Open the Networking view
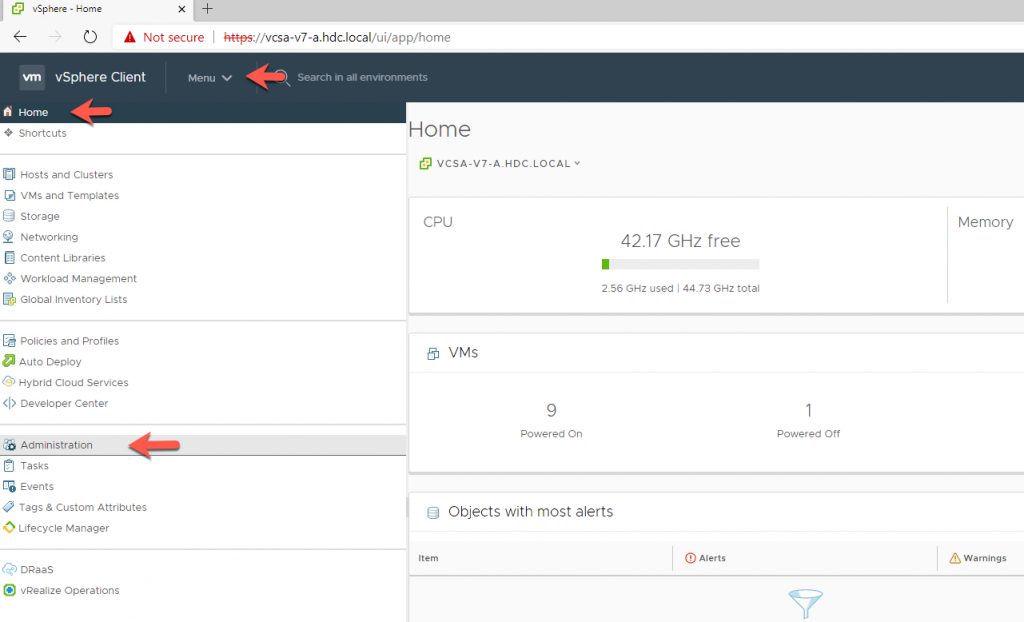 click(49, 237)
